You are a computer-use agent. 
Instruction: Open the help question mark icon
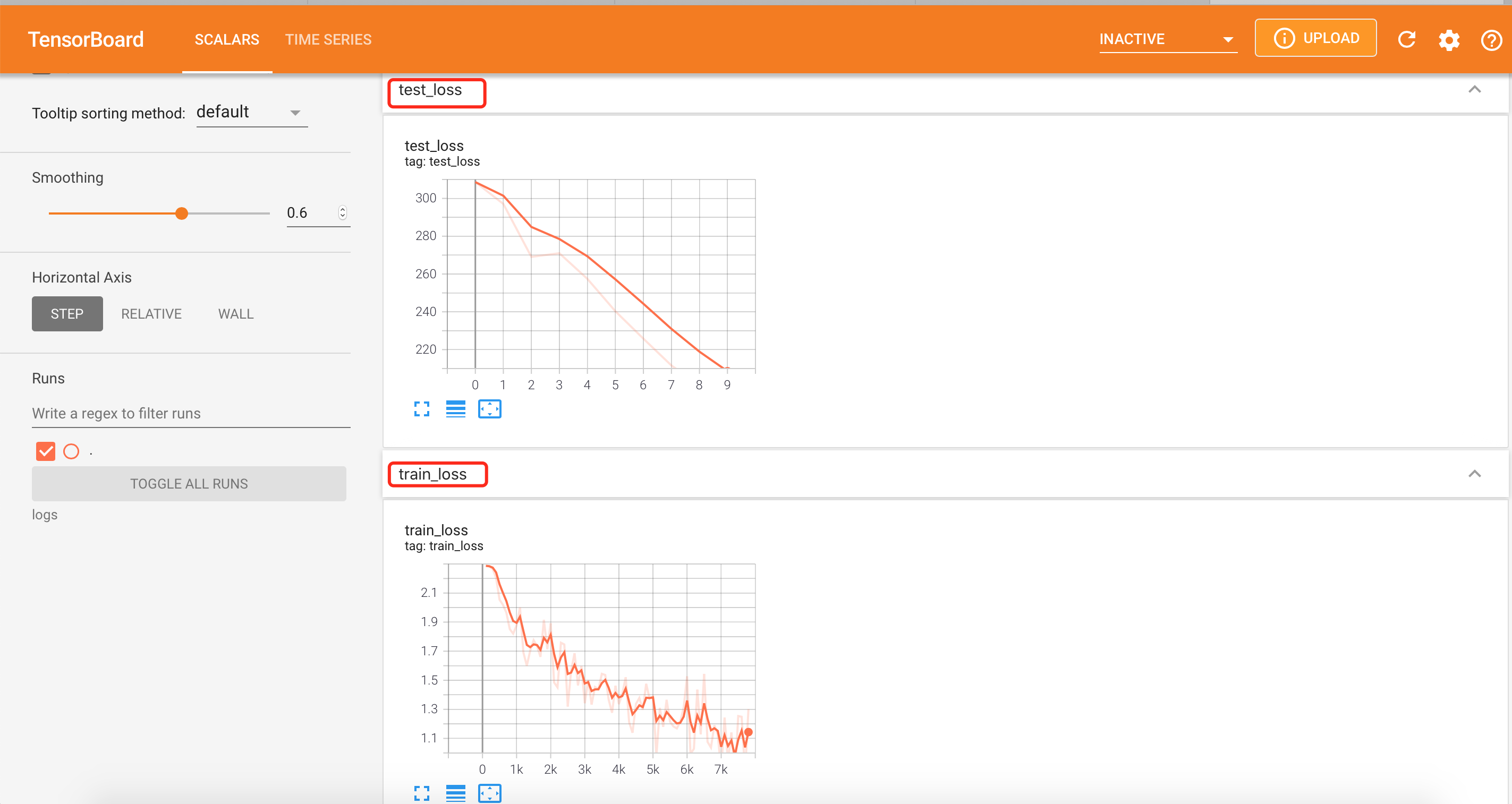pyautogui.click(x=1491, y=40)
